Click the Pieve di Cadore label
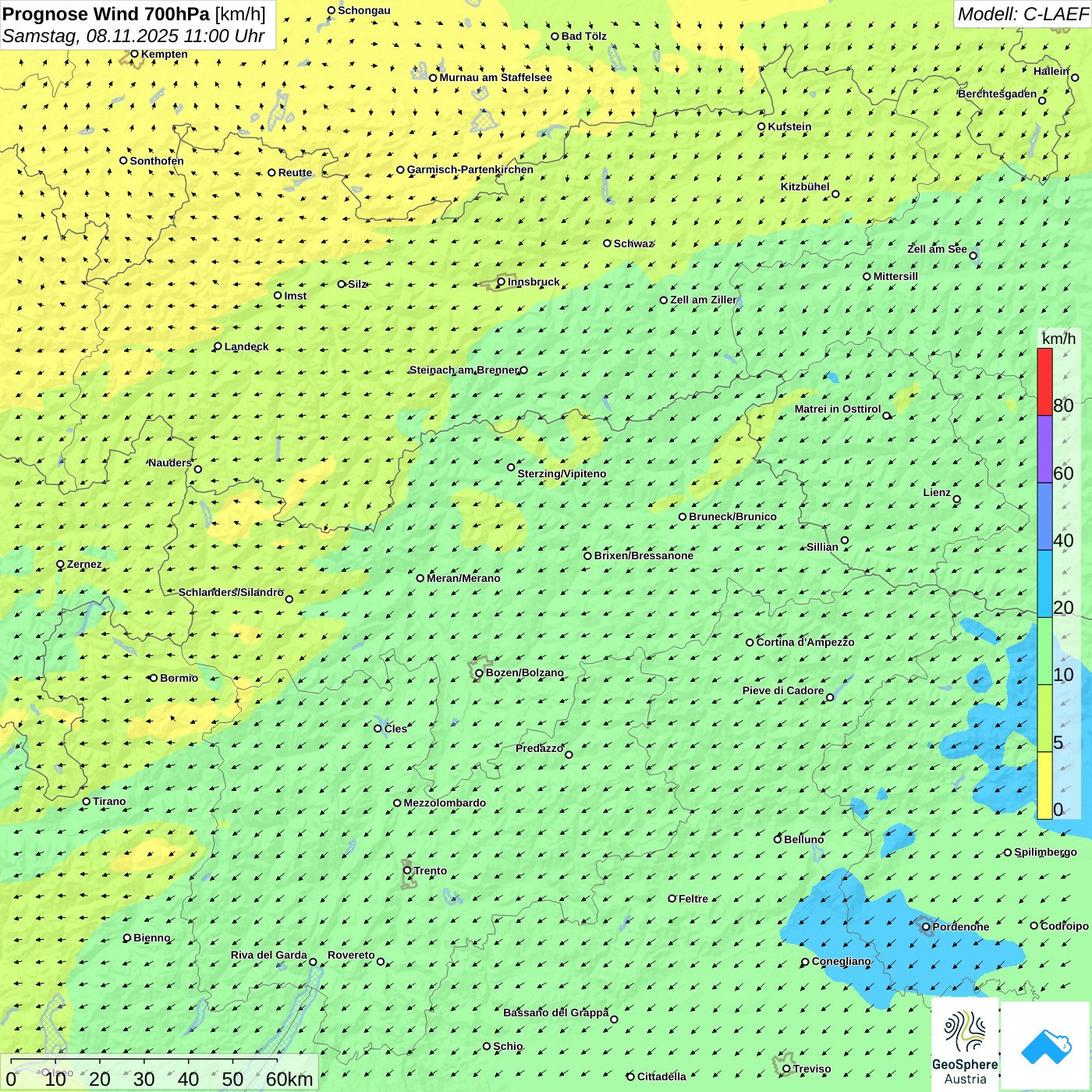Image resolution: width=1092 pixels, height=1092 pixels. (783, 690)
